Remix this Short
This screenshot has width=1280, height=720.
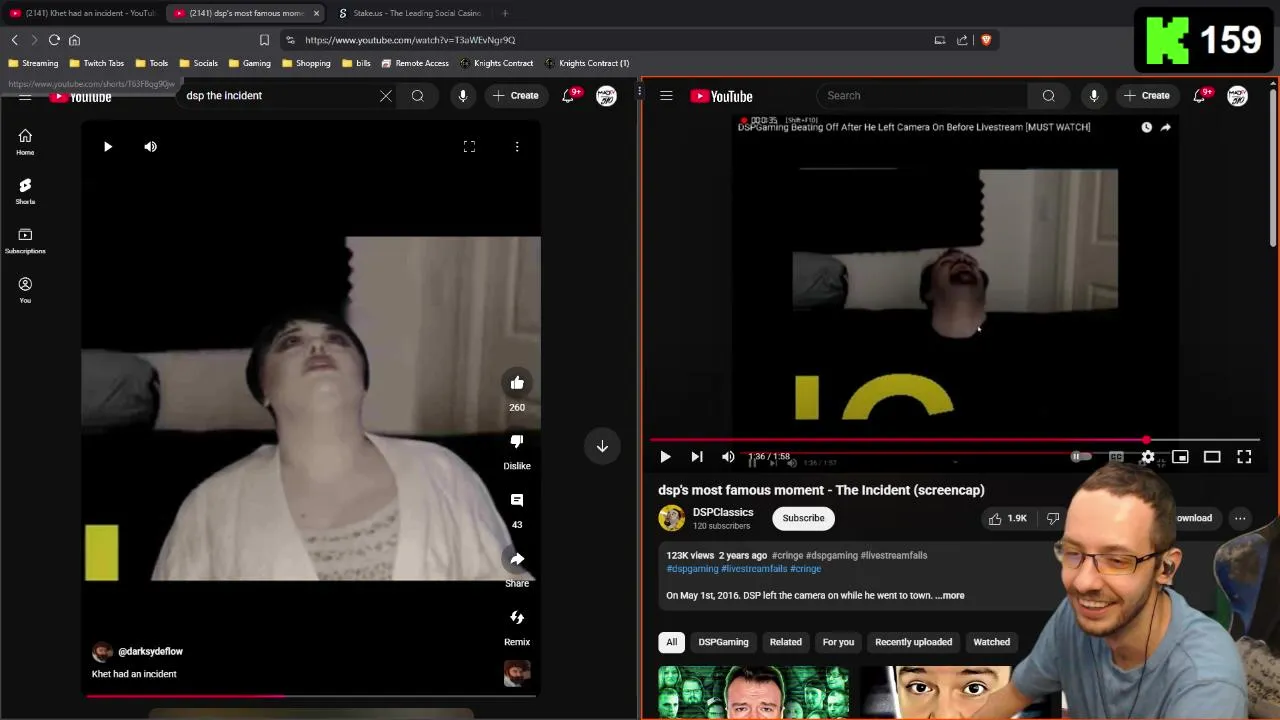coord(517,618)
